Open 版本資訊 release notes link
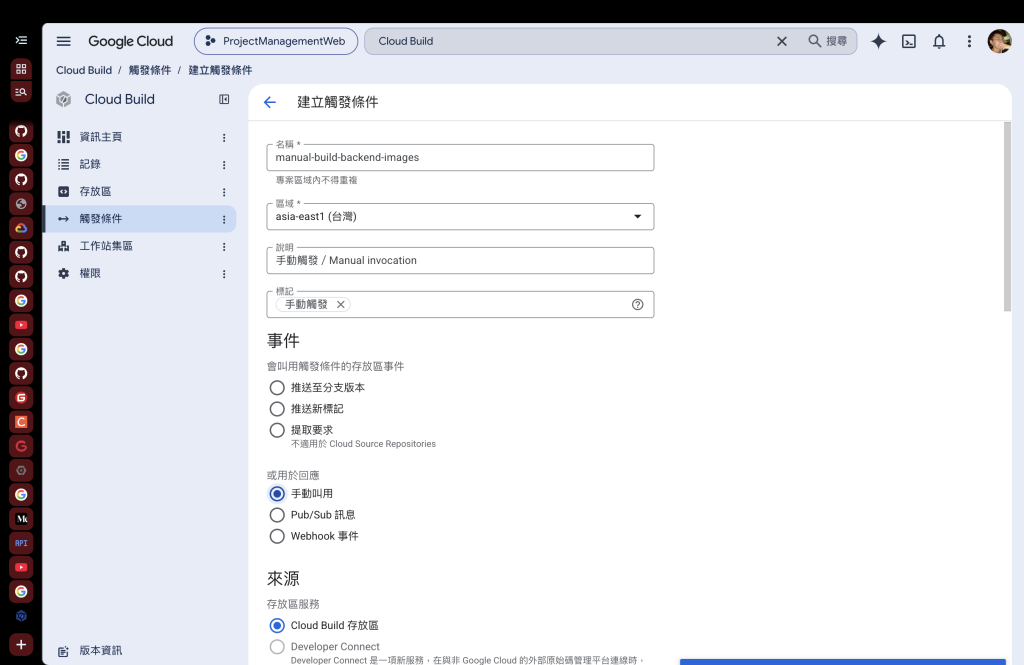This screenshot has width=1024, height=665. pos(101,651)
